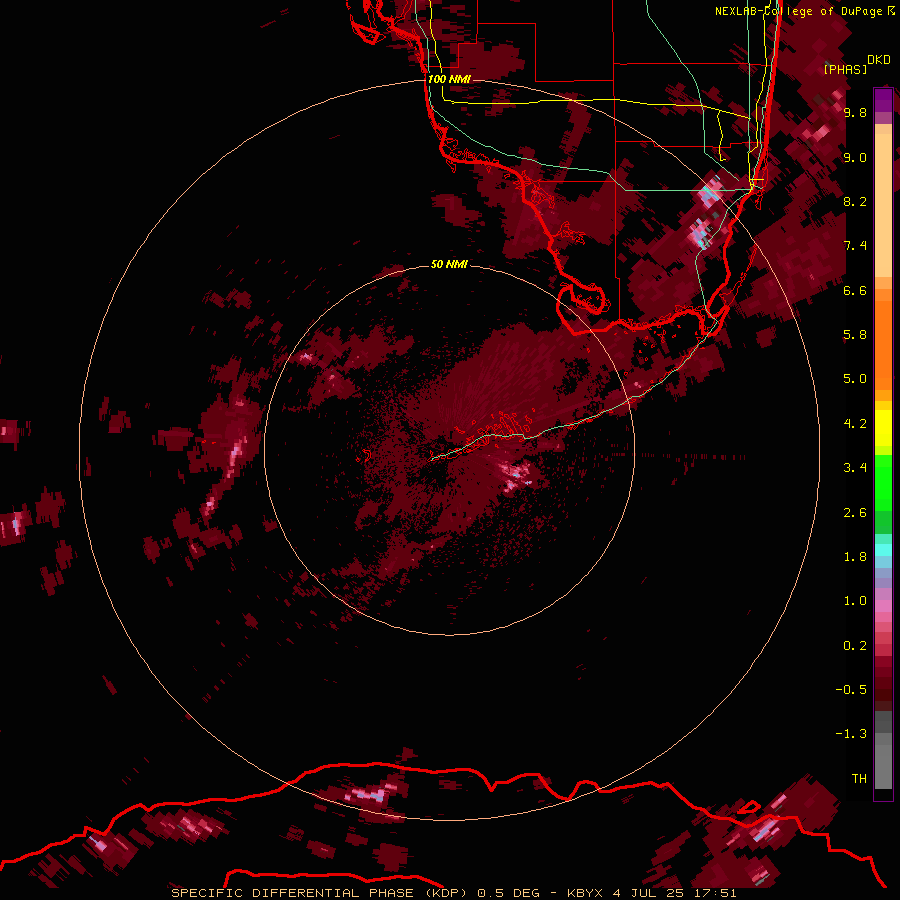
Task: Click the "17:51" timestamp in caption
Action: [x=716, y=893]
